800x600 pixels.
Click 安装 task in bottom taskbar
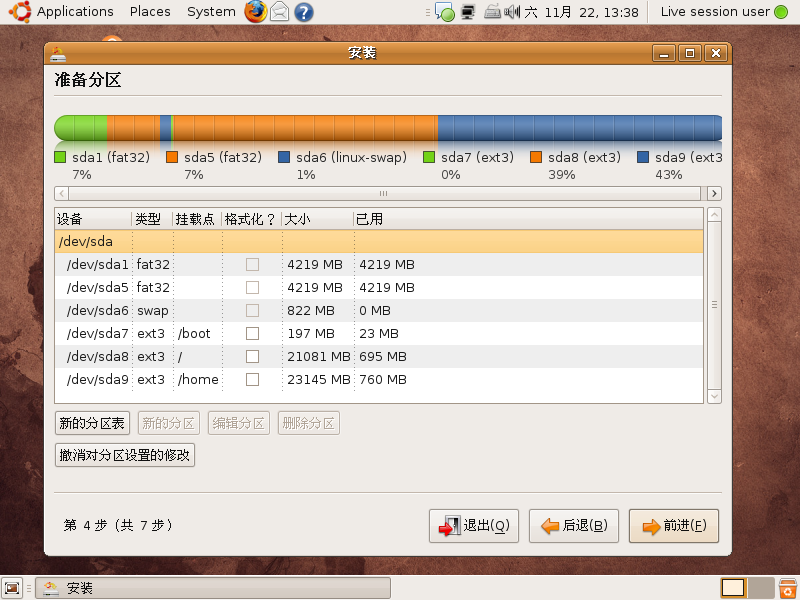213,588
